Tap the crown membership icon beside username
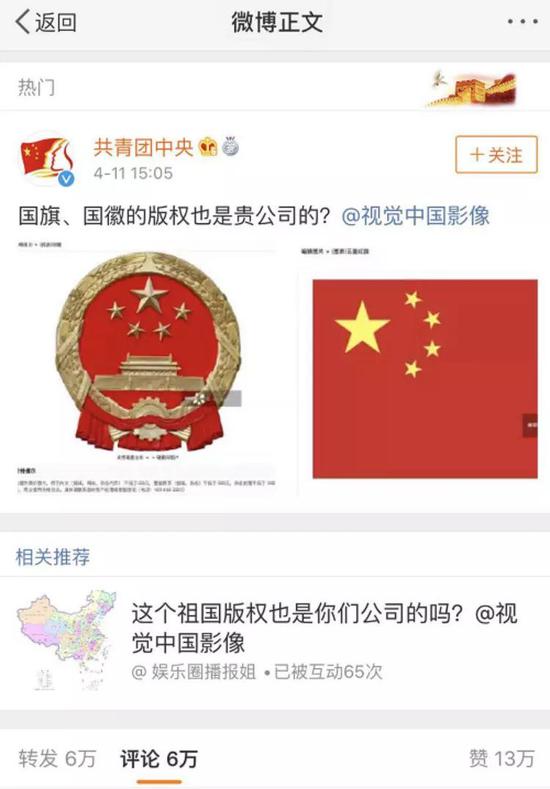550x789 pixels. 208,147
